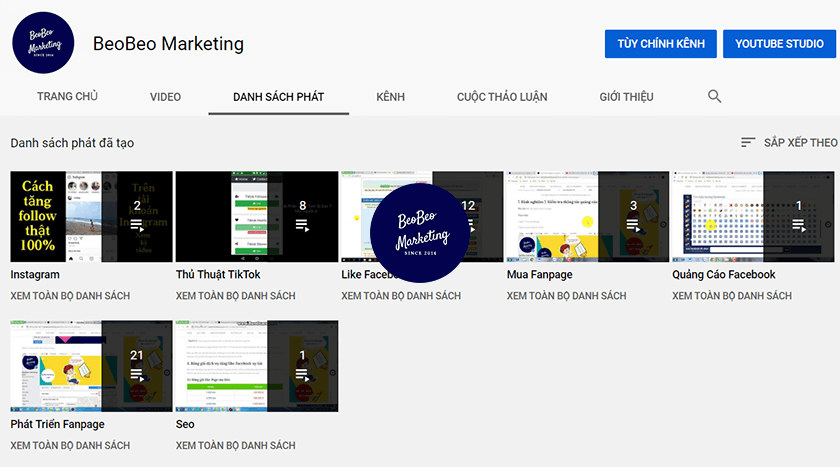Click Xem toàn bộ danh sách under Seo
The image size is (840, 467).
(x=235, y=446)
